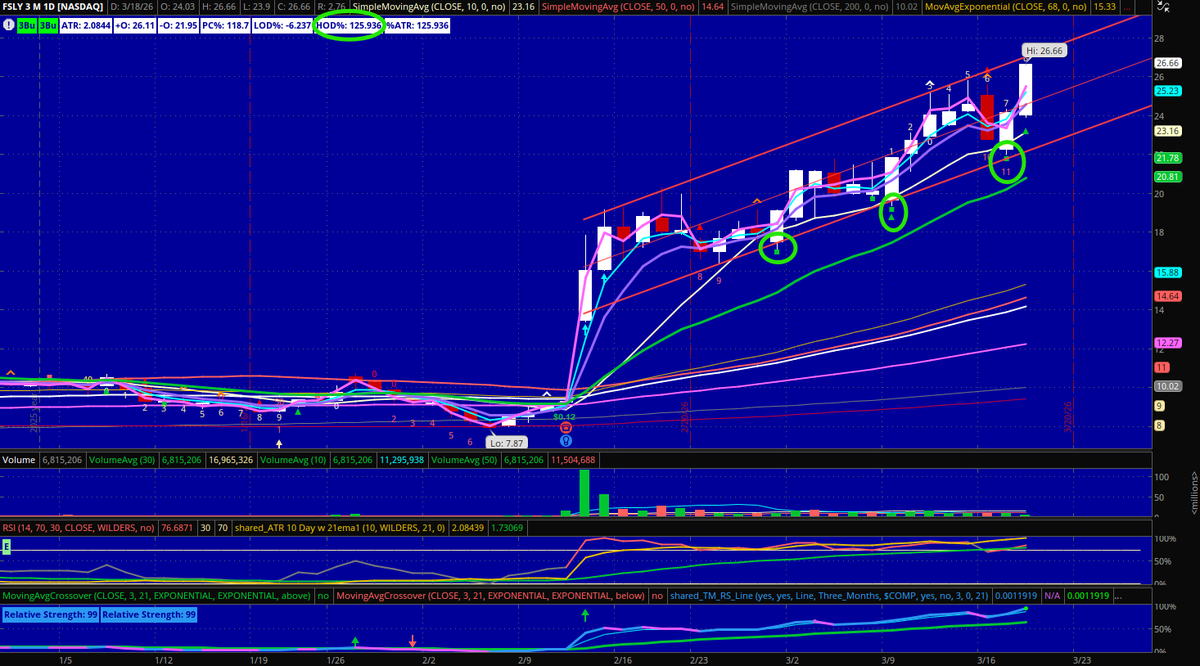This screenshot has width=1200, height=666.
Task: Click the +O: 26.11 label
Action: point(134,25)
